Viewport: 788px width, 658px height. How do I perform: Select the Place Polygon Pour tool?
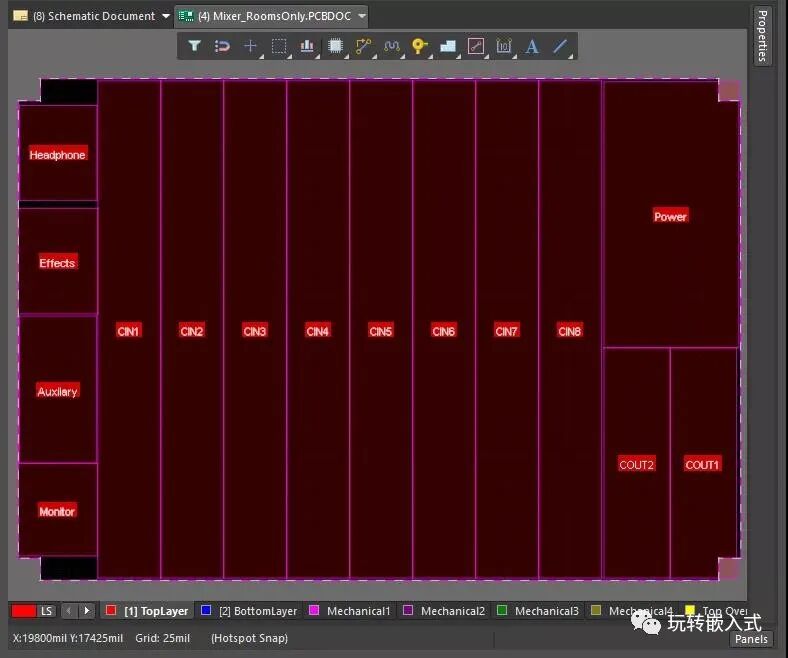point(448,46)
